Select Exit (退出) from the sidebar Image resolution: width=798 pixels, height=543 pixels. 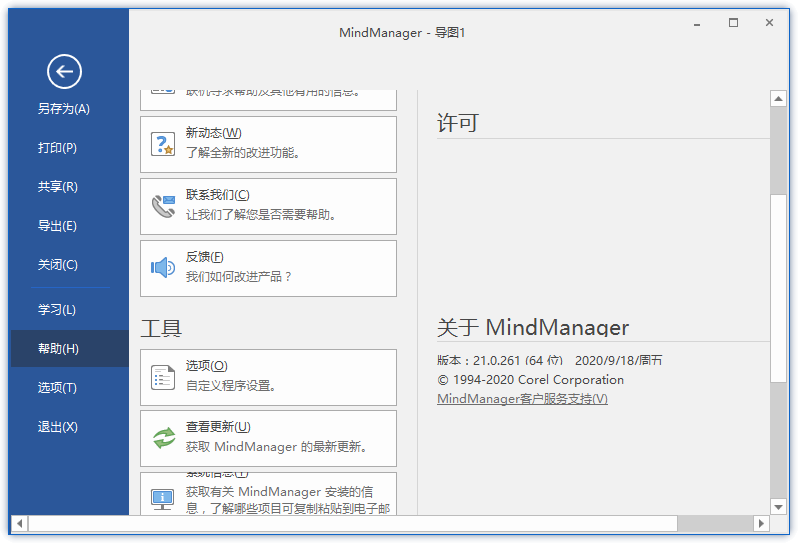[x=58, y=427]
